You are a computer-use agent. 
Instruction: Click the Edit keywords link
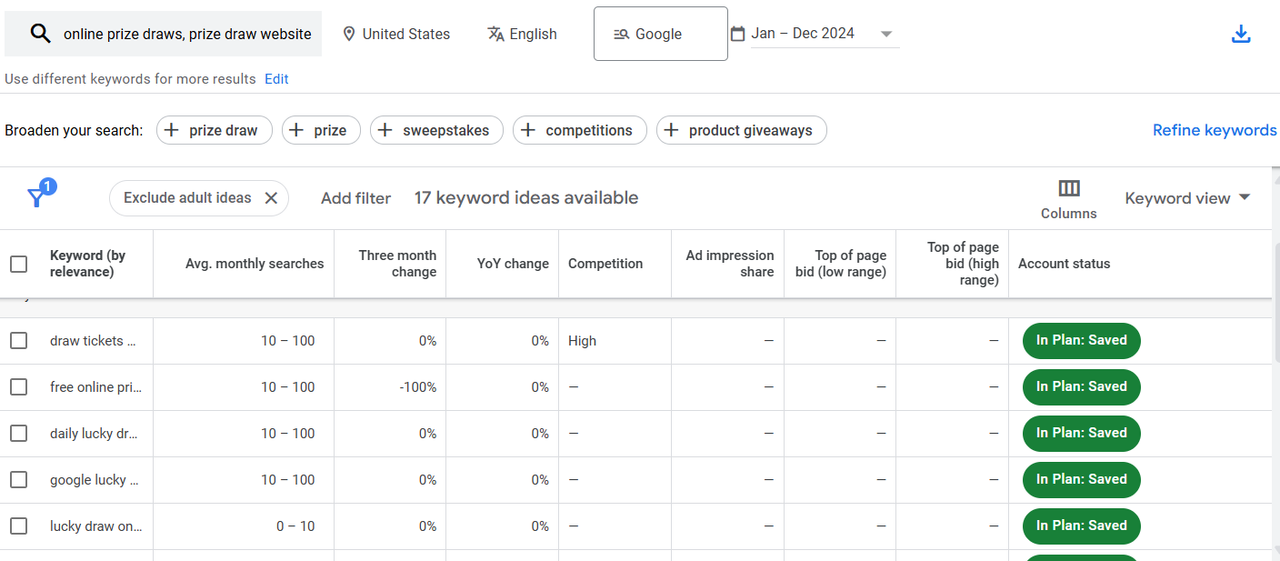pos(277,79)
